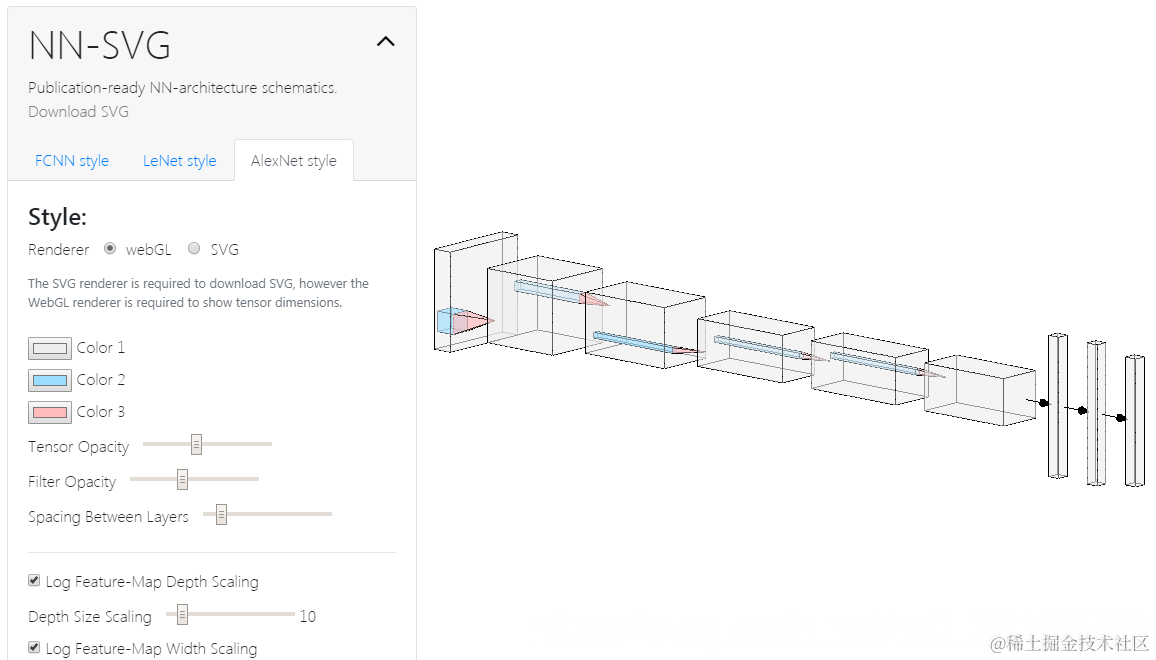Viewport: 1156px width, 660px height.
Task: Open the blue Color 2 swatch
Action: tap(49, 380)
